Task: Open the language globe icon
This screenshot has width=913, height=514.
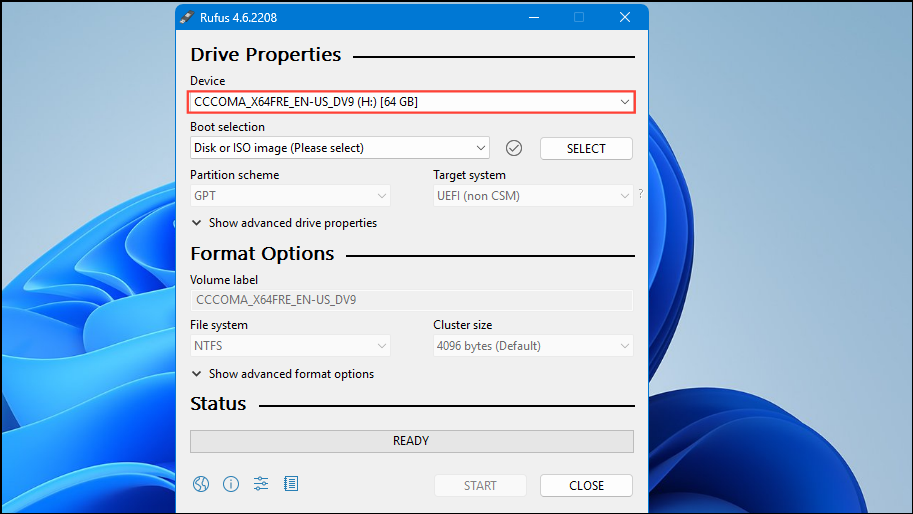Action: coord(201,484)
